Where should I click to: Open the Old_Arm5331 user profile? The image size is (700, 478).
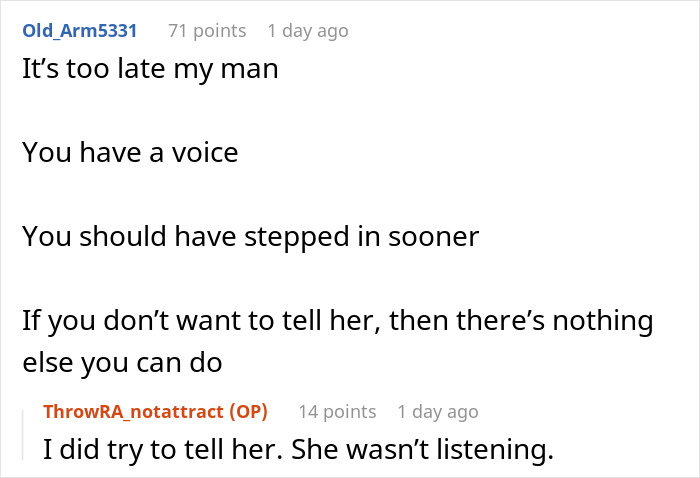[x=79, y=31]
